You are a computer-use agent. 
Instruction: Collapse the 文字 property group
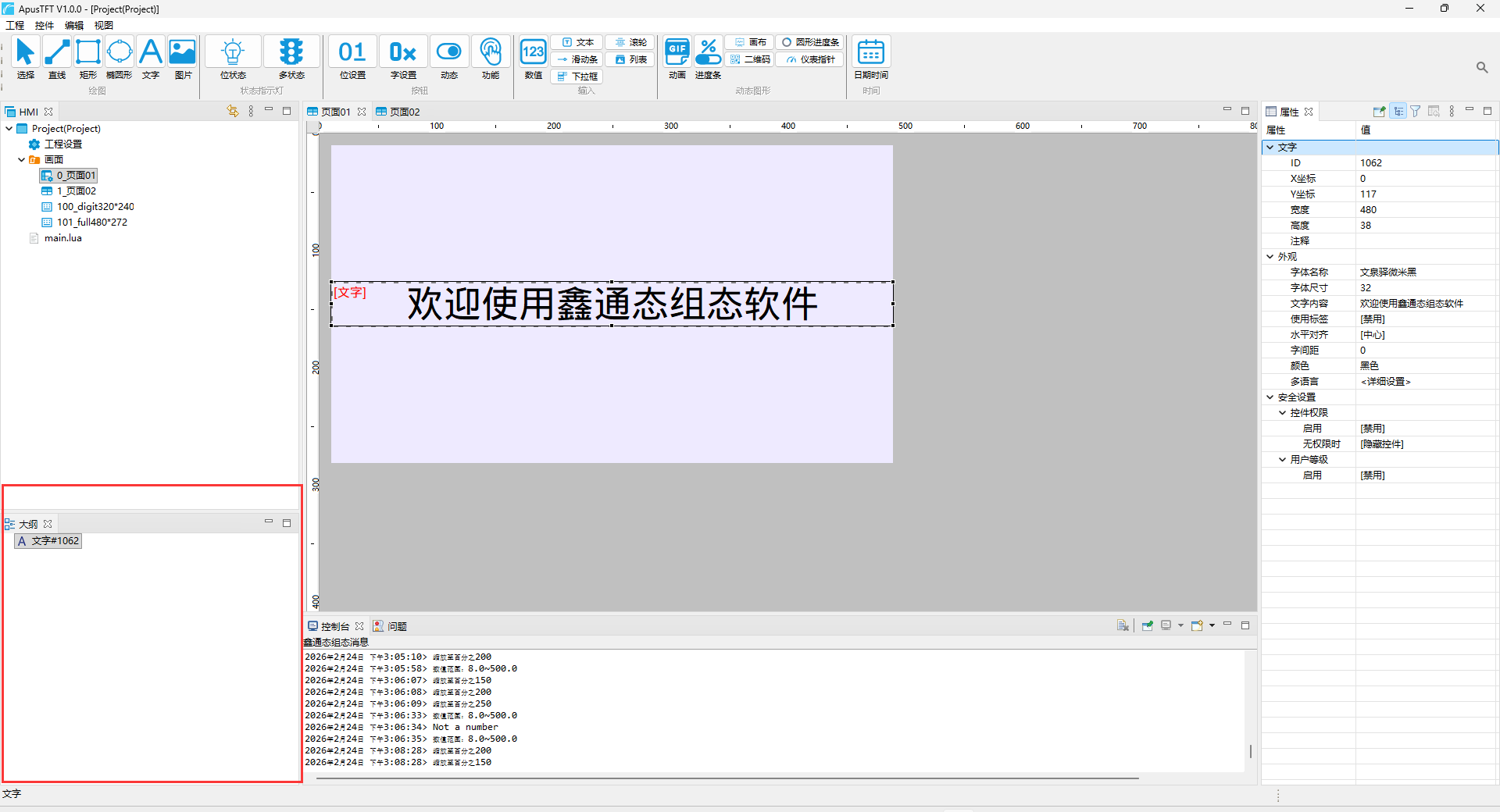(1270, 147)
